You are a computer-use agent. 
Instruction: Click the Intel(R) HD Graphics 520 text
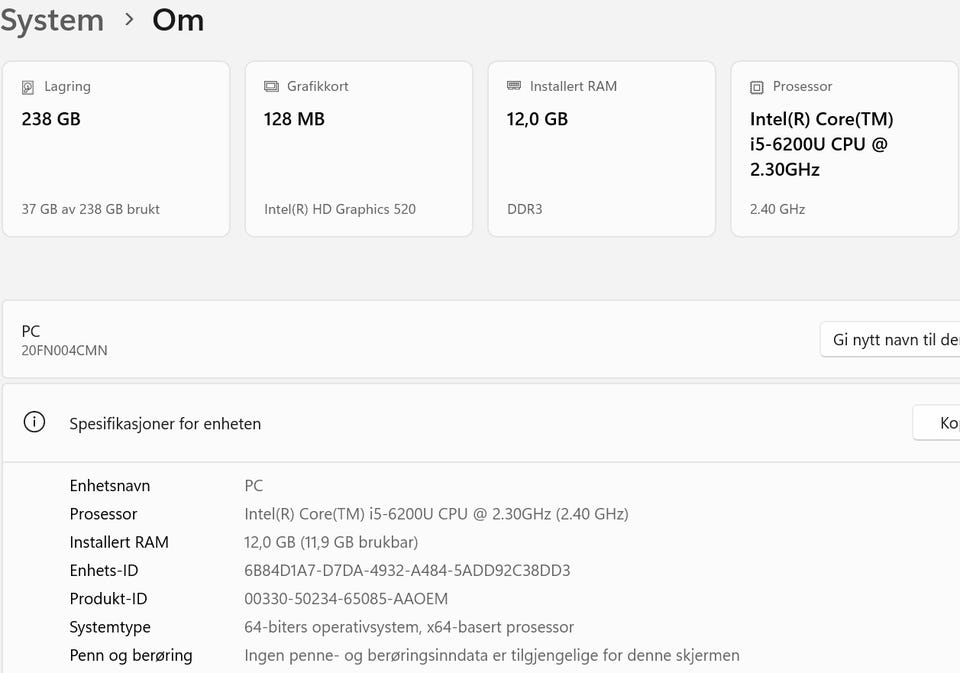pyautogui.click(x=340, y=209)
